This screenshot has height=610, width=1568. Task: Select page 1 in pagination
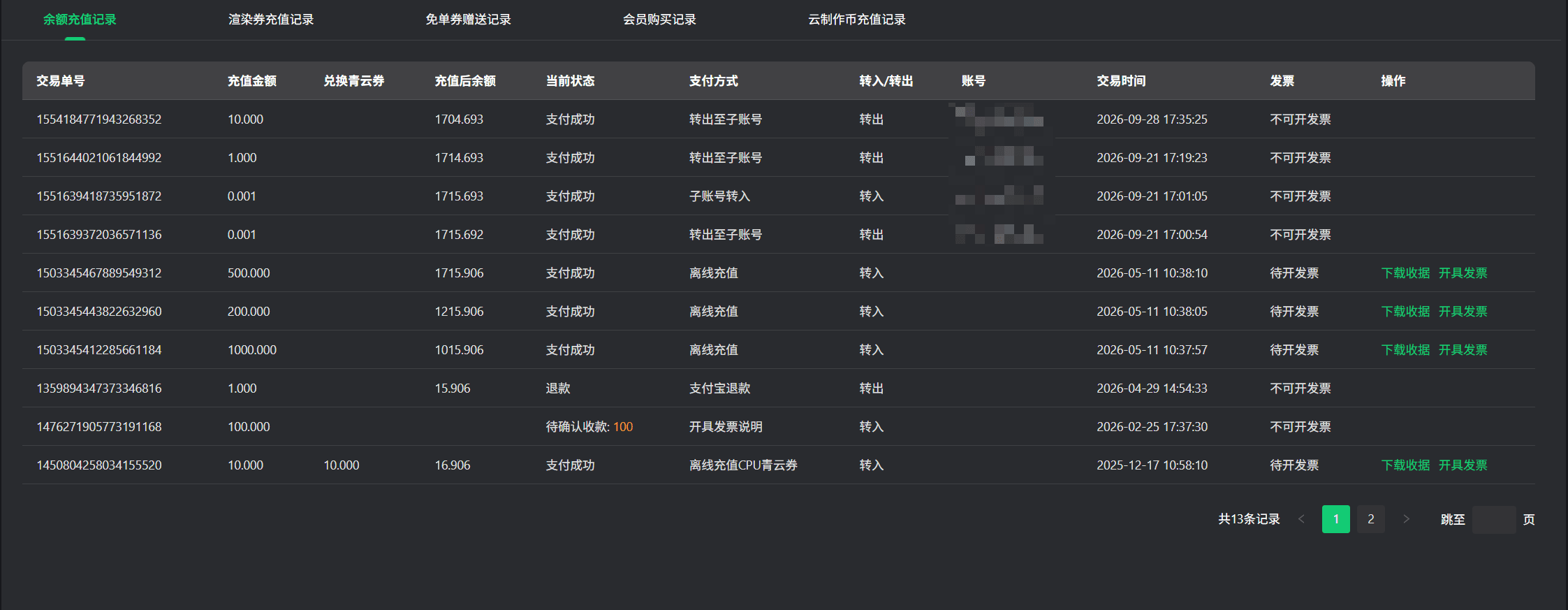pyautogui.click(x=1335, y=519)
